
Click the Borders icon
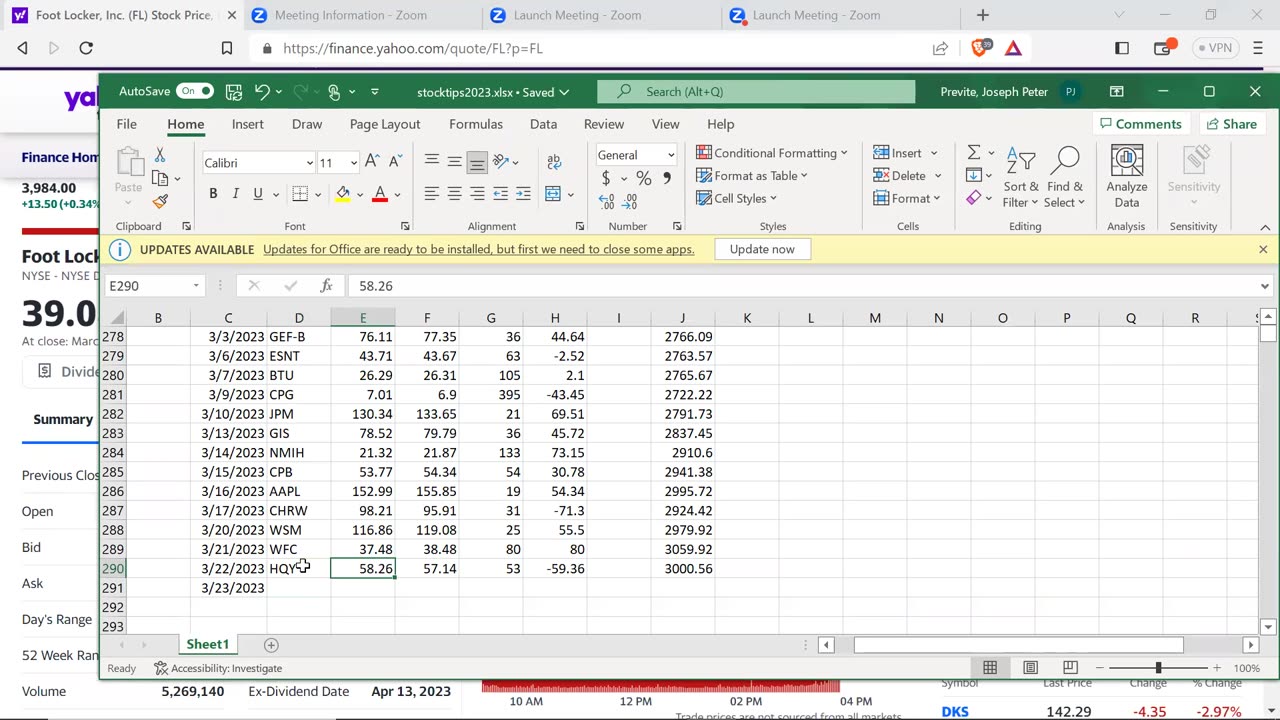pyautogui.click(x=300, y=194)
